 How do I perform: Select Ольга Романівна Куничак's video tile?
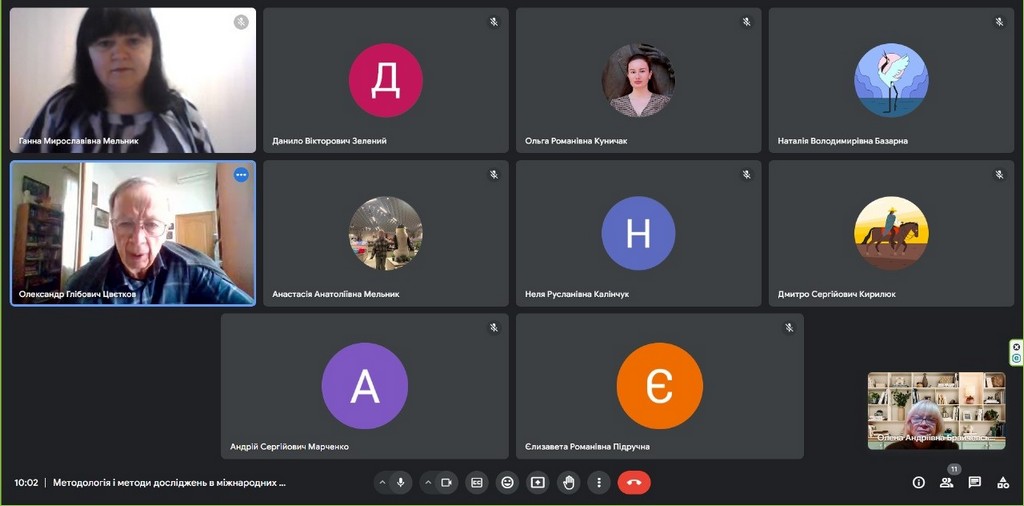click(638, 80)
